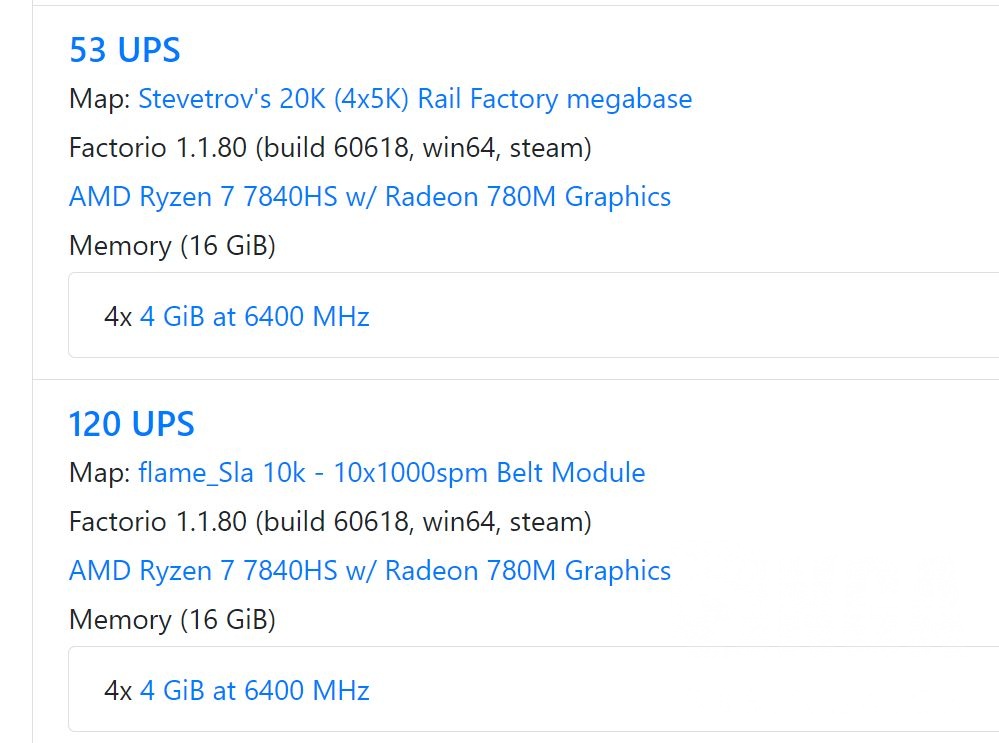Image resolution: width=999 pixels, height=743 pixels.
Task: Click Memory (16 GiB) label under 53 UPS
Action: pos(172,246)
